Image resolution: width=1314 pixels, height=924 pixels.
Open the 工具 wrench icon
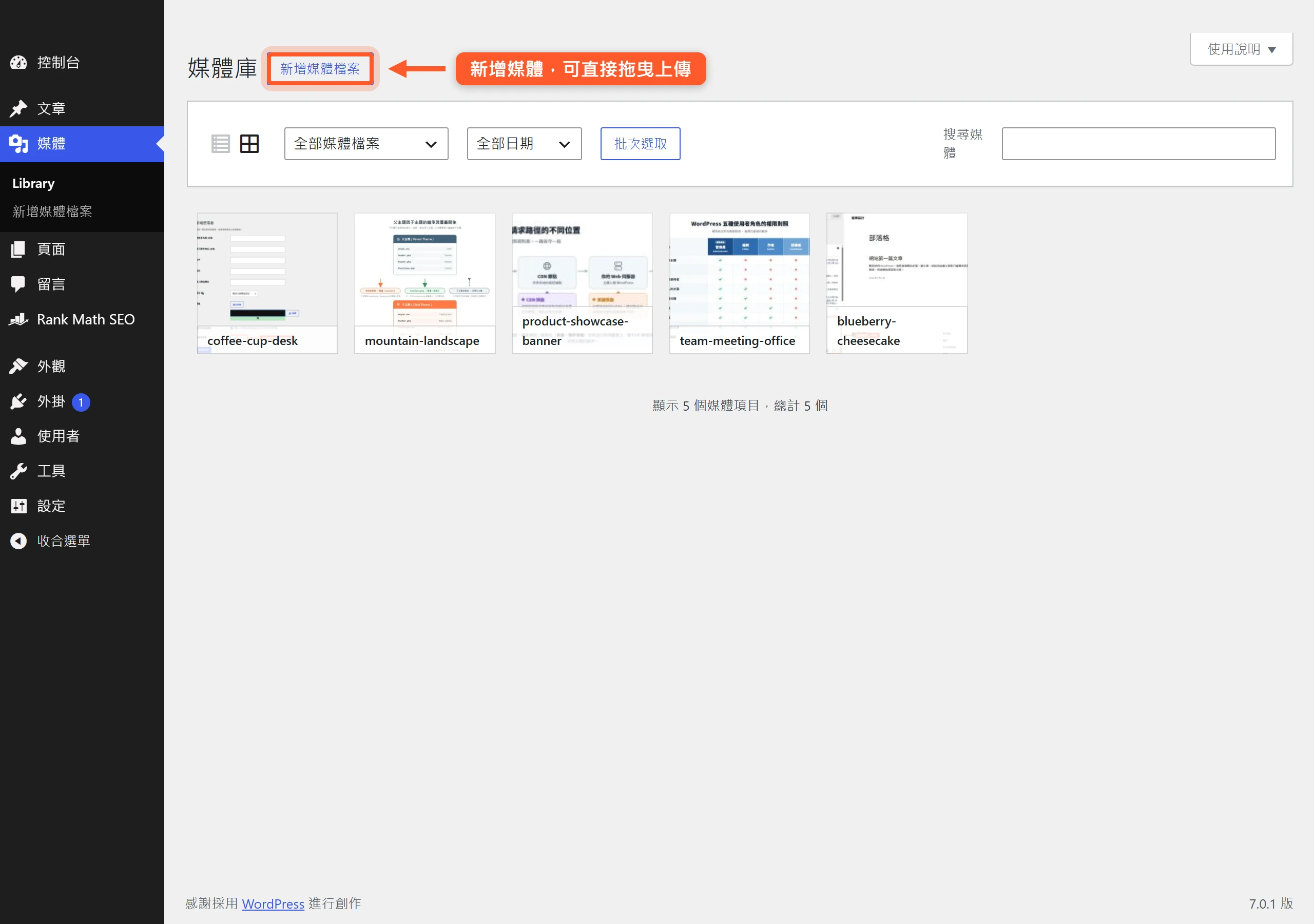click(x=18, y=471)
